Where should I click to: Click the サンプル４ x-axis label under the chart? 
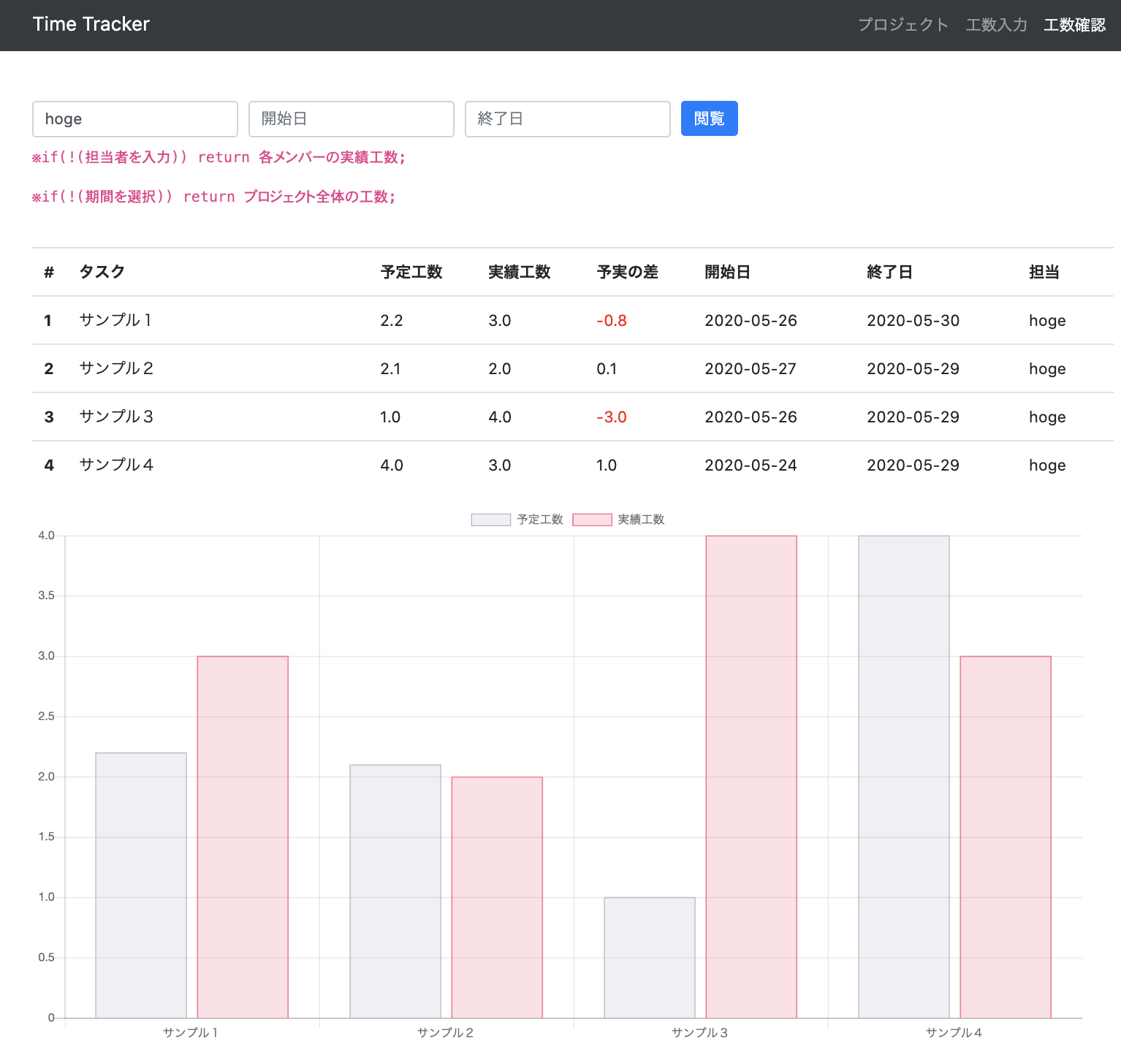954,1033
